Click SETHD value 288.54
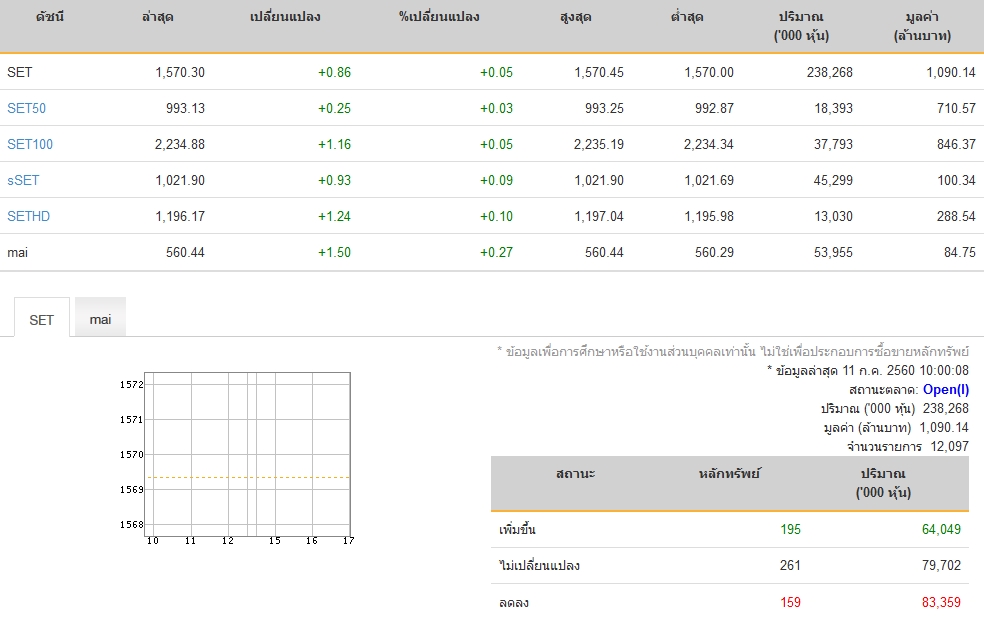 click(x=956, y=217)
